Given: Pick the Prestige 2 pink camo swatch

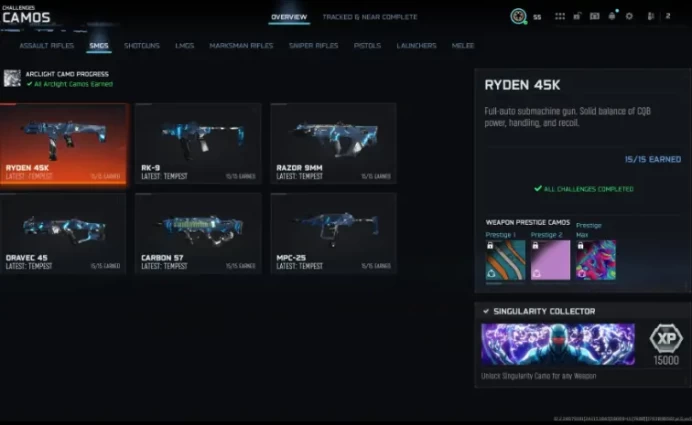Looking at the screenshot, I should click(550, 260).
